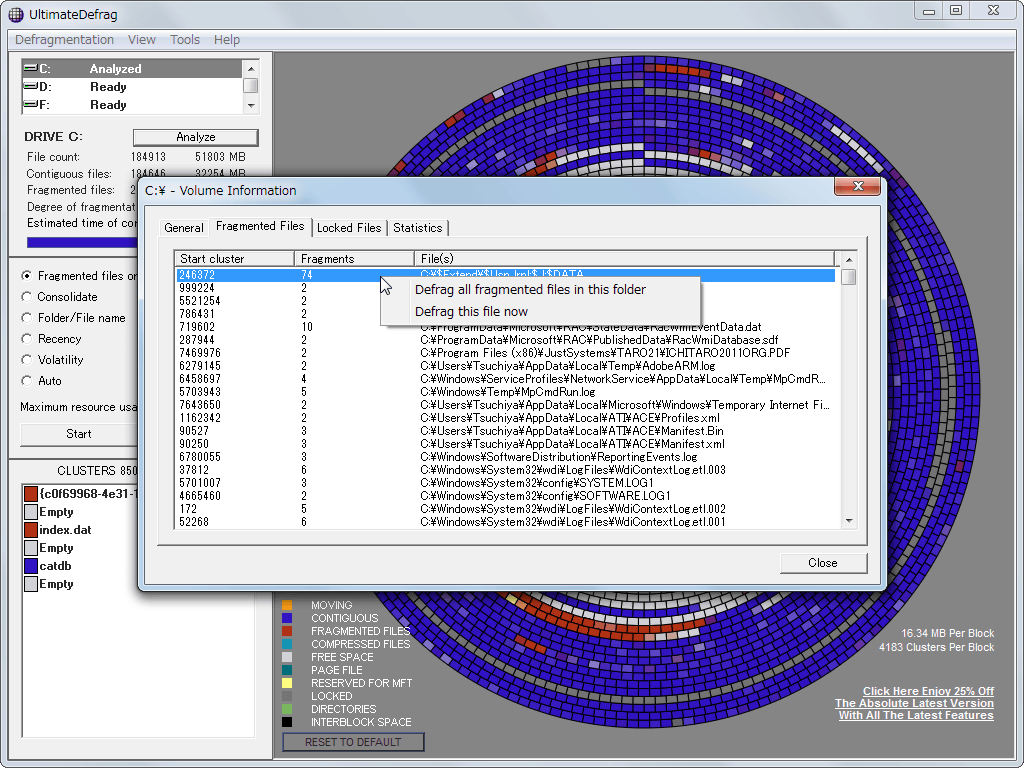Select the {c0f69968-4e31 entry in clusters list
The width and height of the screenshot is (1024, 768).
coord(88,494)
